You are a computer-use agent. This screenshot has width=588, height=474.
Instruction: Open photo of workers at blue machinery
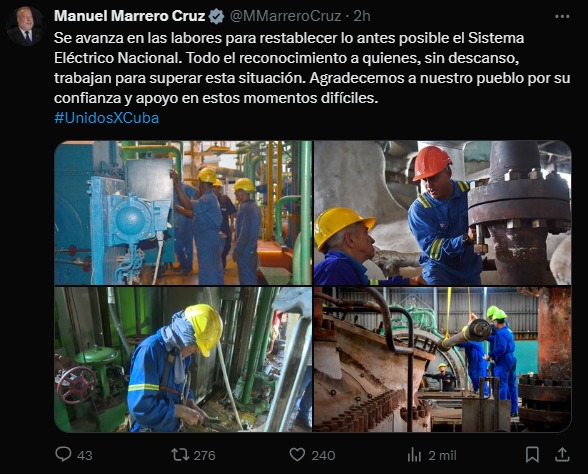coord(183,212)
